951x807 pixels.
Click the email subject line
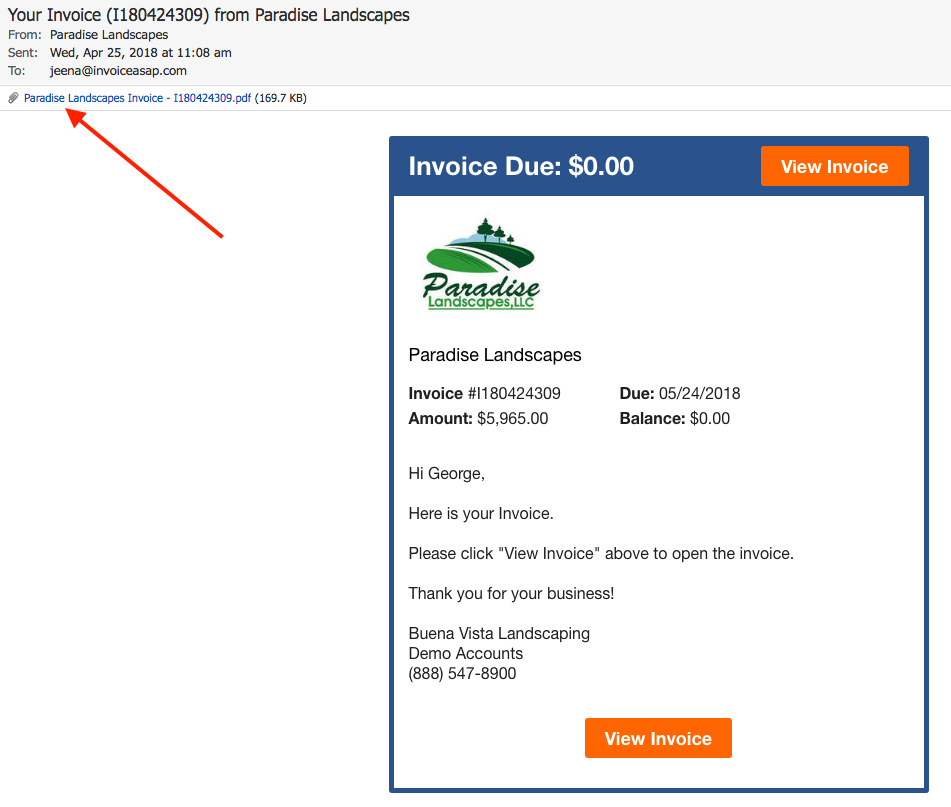tap(208, 15)
